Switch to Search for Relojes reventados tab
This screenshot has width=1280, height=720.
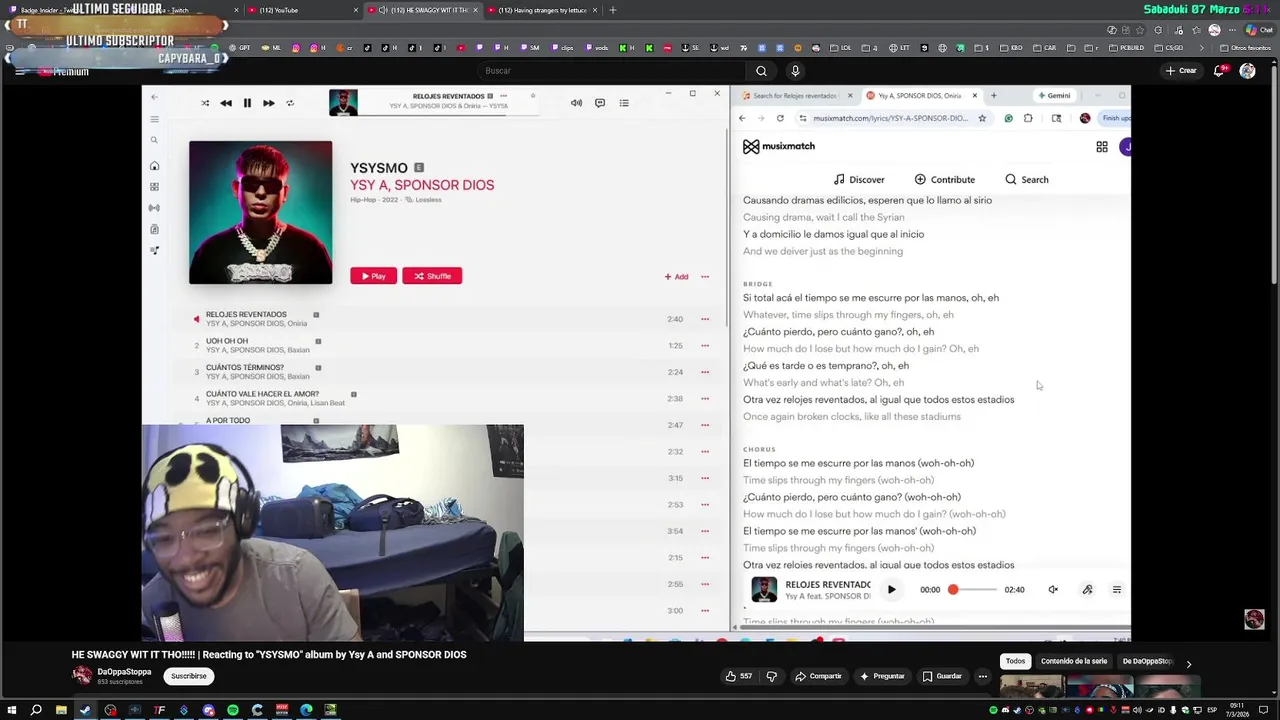click(796, 96)
